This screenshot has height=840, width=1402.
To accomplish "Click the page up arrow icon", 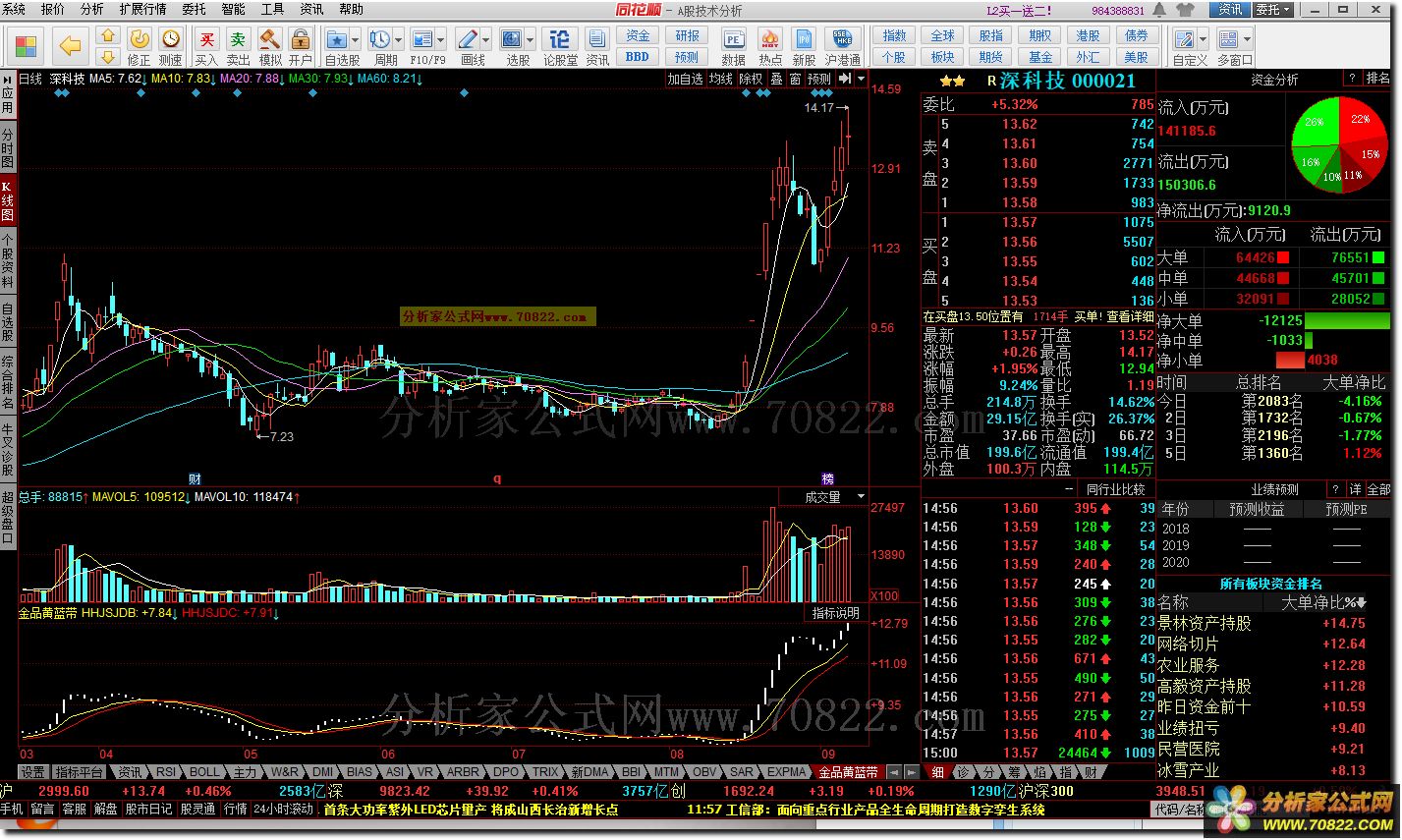I will point(108,35).
